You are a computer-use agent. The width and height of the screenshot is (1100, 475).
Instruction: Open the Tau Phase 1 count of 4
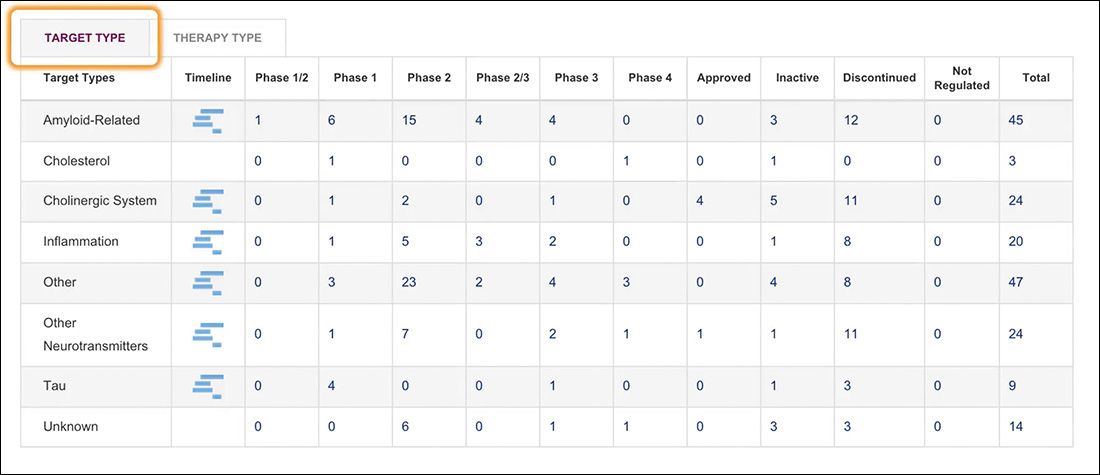[330, 387]
